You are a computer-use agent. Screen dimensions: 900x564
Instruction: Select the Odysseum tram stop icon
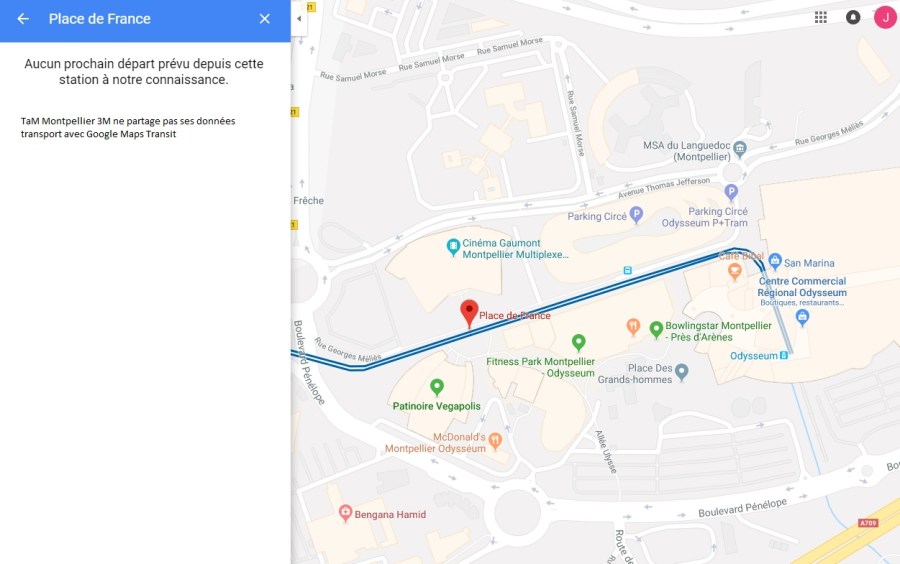[783, 356]
